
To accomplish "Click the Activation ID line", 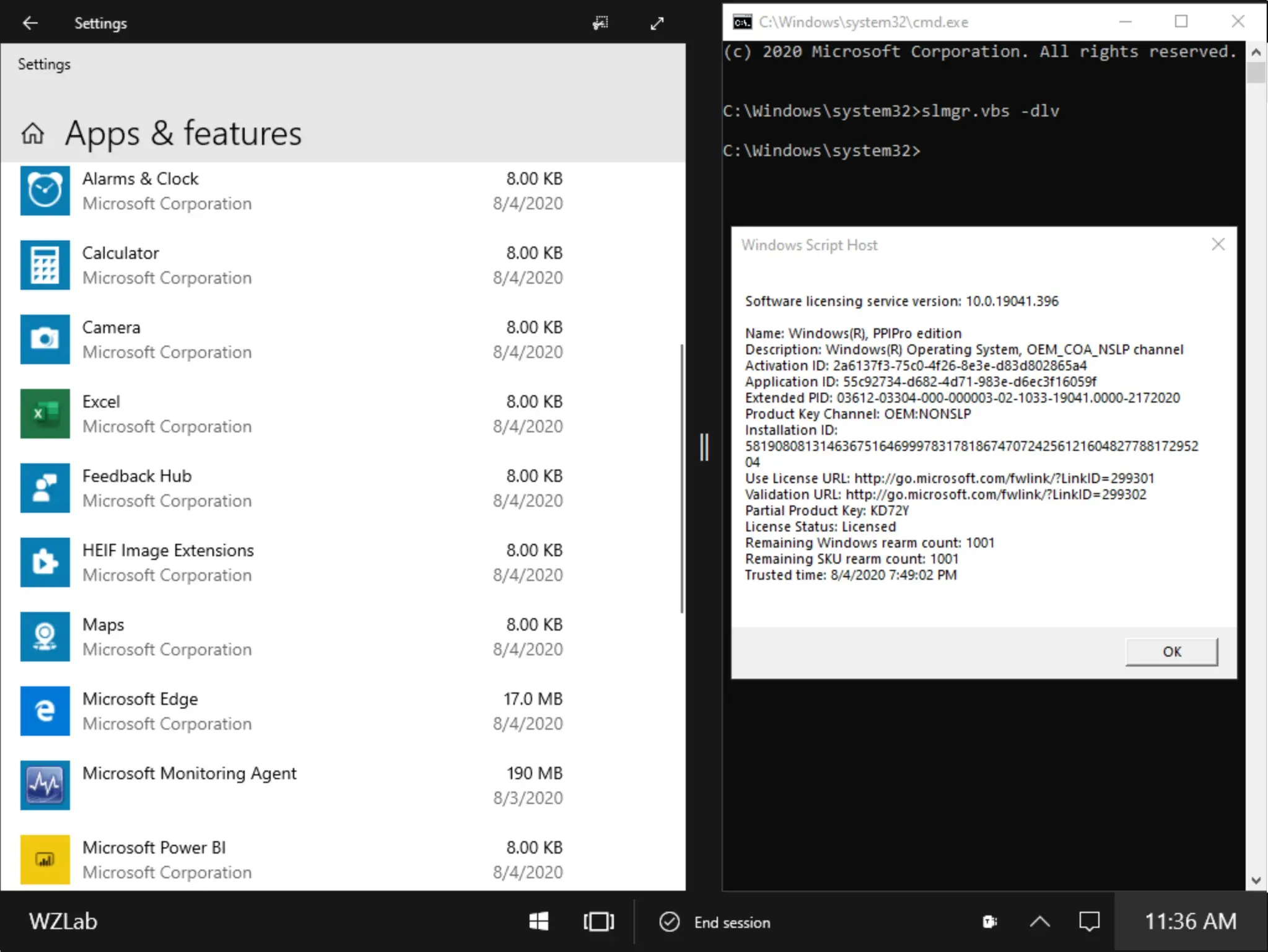I will [916, 366].
